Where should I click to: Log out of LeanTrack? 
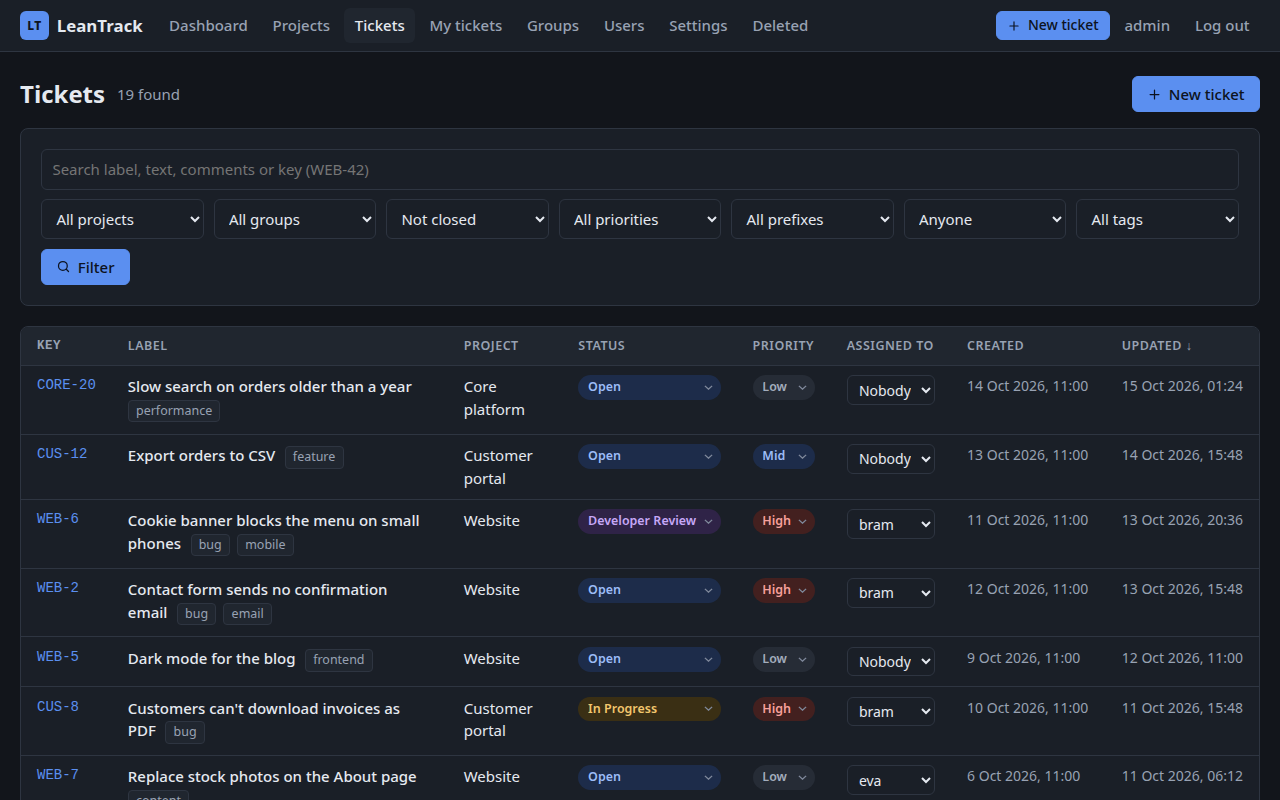click(x=1222, y=26)
